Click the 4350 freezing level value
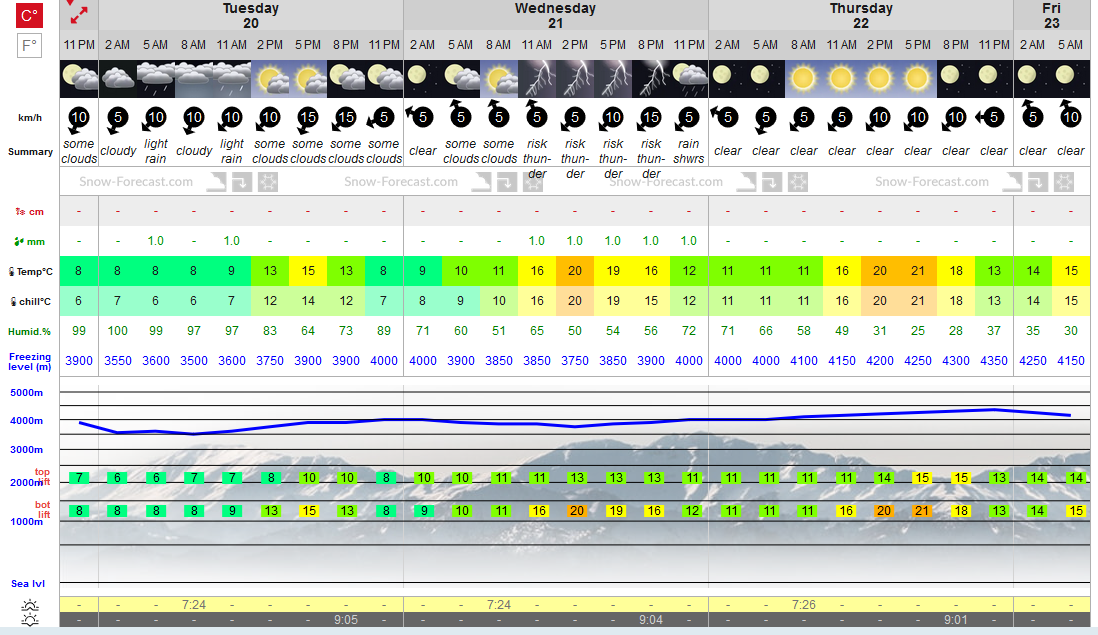 (994, 361)
